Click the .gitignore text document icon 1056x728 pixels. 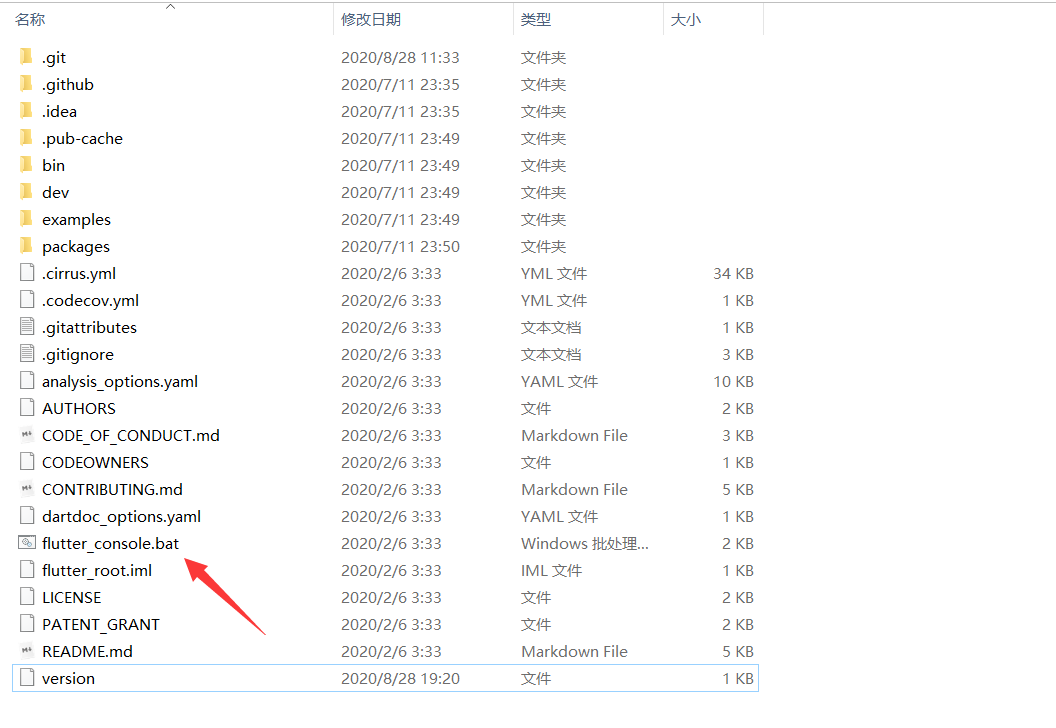pyautogui.click(x=27, y=354)
